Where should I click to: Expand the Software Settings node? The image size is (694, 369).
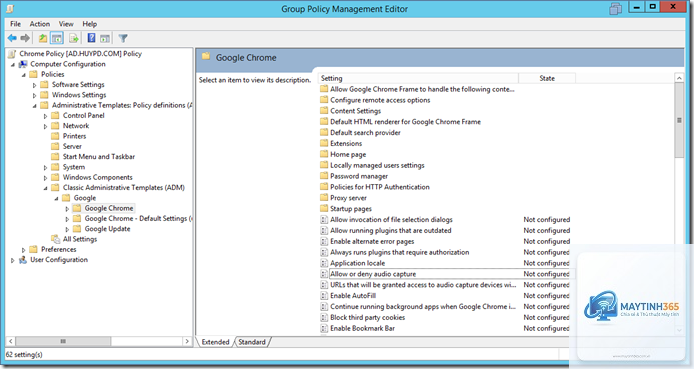(x=35, y=85)
